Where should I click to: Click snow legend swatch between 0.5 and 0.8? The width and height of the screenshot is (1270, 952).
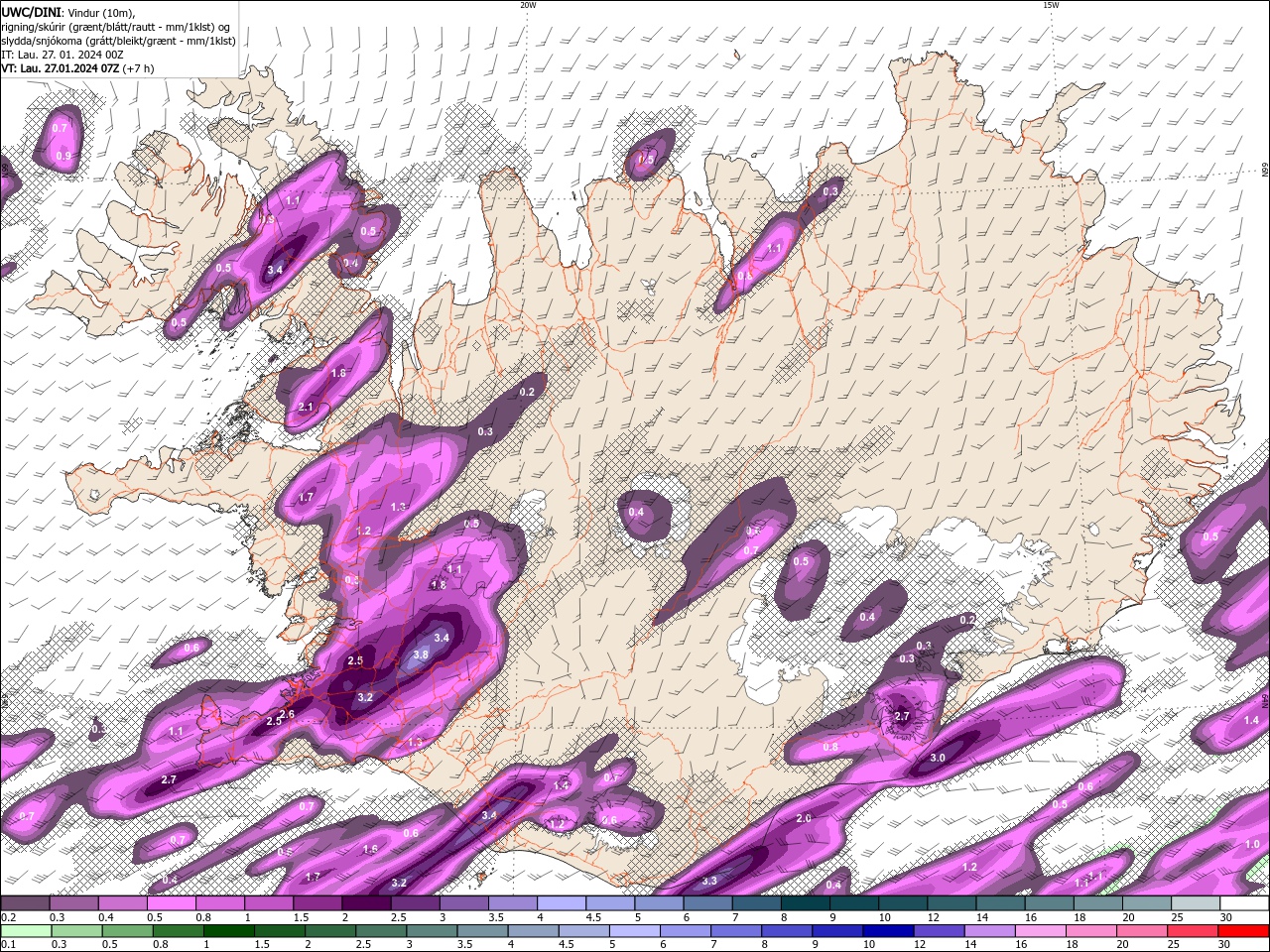tap(171, 903)
